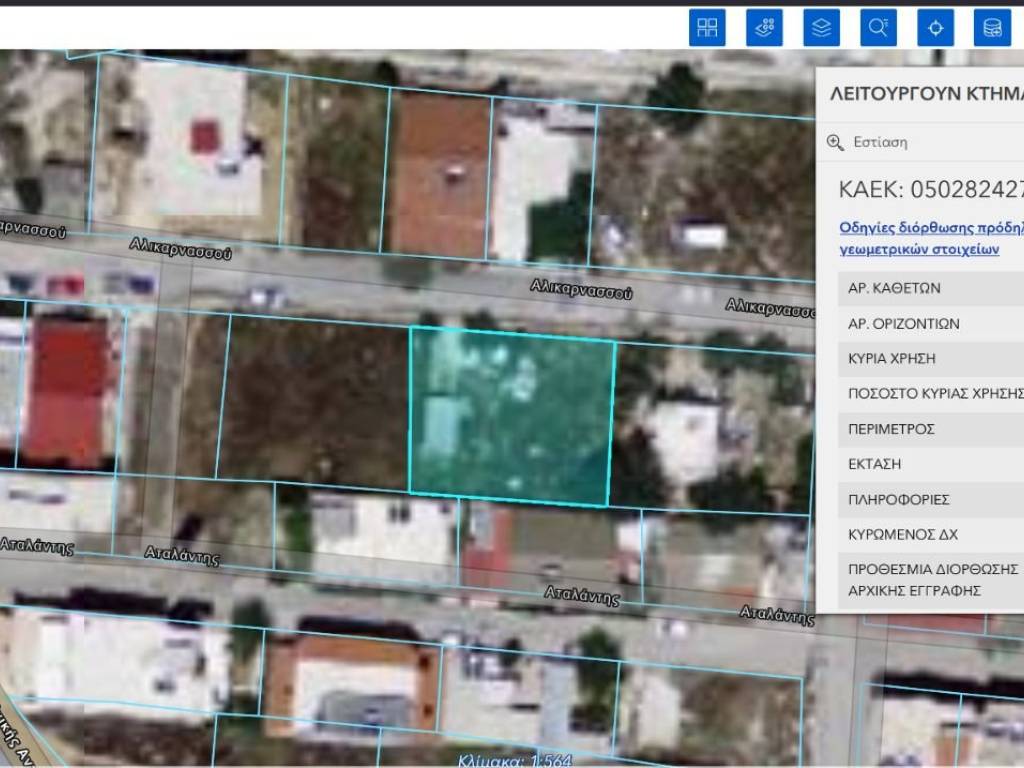This screenshot has height=768, width=1024.
Task: Click the highlighted teal land parcel
Action: click(511, 414)
